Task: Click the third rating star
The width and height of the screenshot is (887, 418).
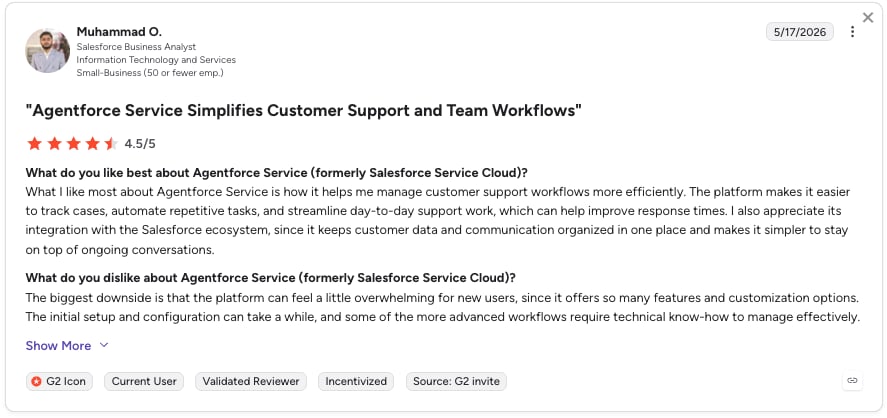Action: pyautogui.click(x=73, y=144)
